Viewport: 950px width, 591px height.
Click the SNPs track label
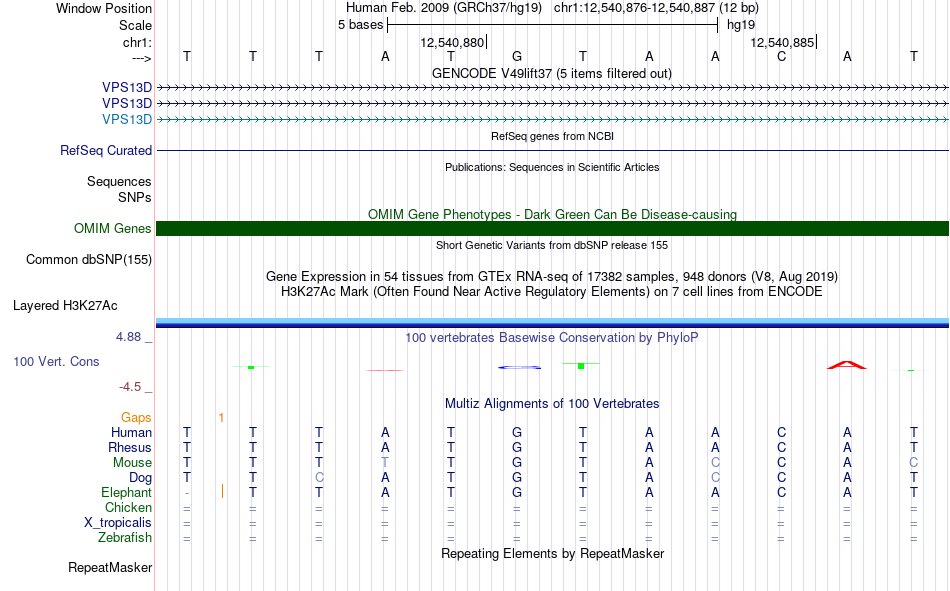point(135,197)
